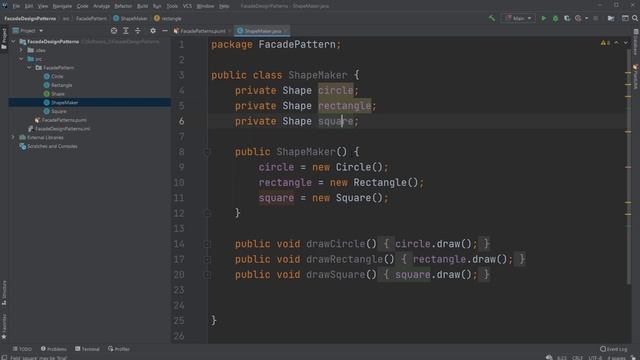Toggle the Project tool window stripe button
Screen dimensions: 640x360
(4, 39)
